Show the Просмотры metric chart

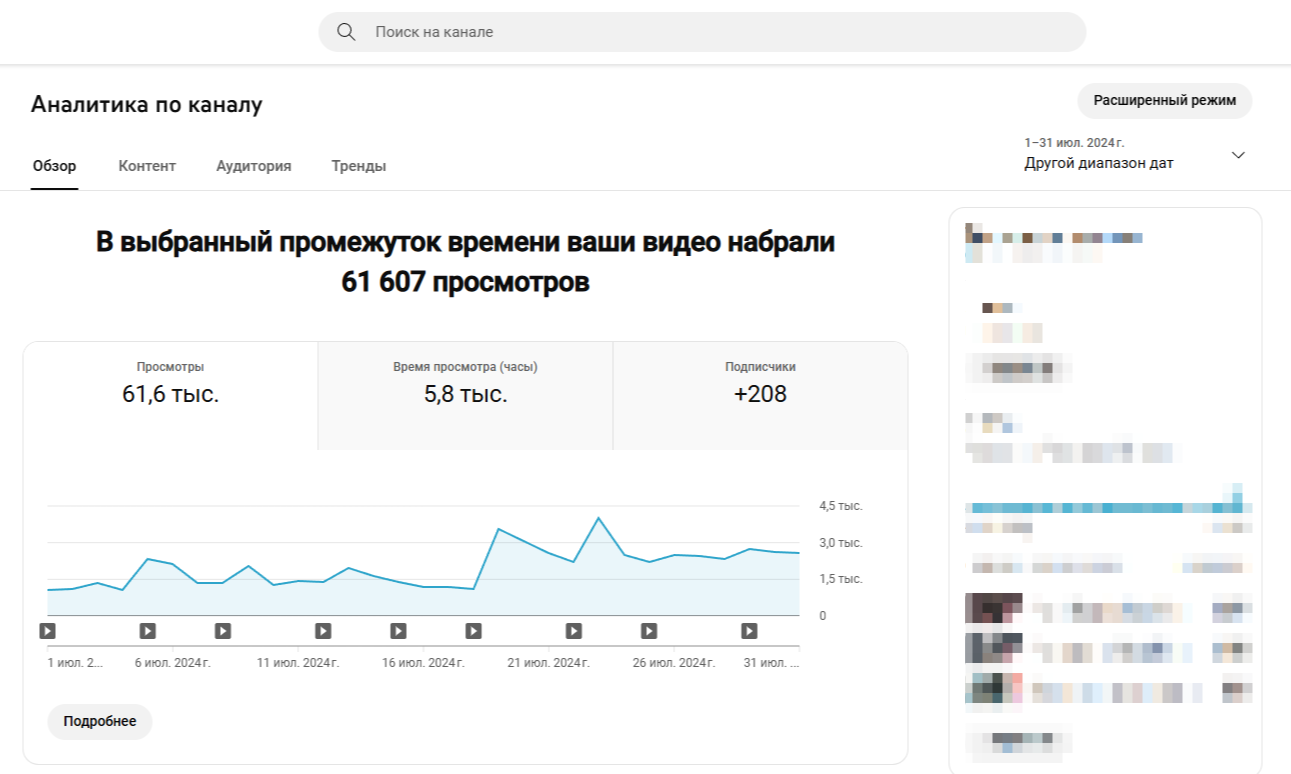171,396
